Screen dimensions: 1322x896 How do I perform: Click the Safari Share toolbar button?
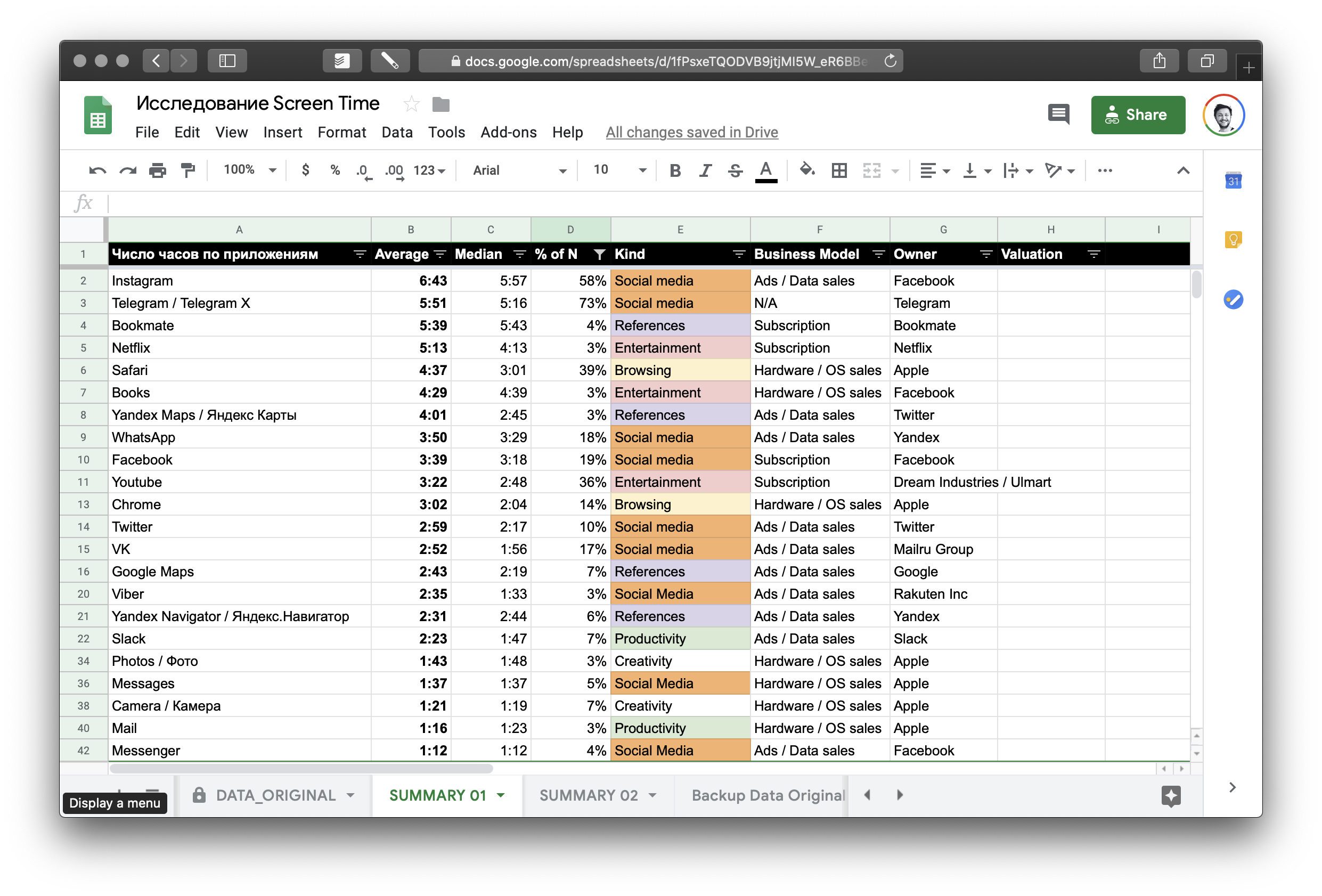coord(1158,60)
